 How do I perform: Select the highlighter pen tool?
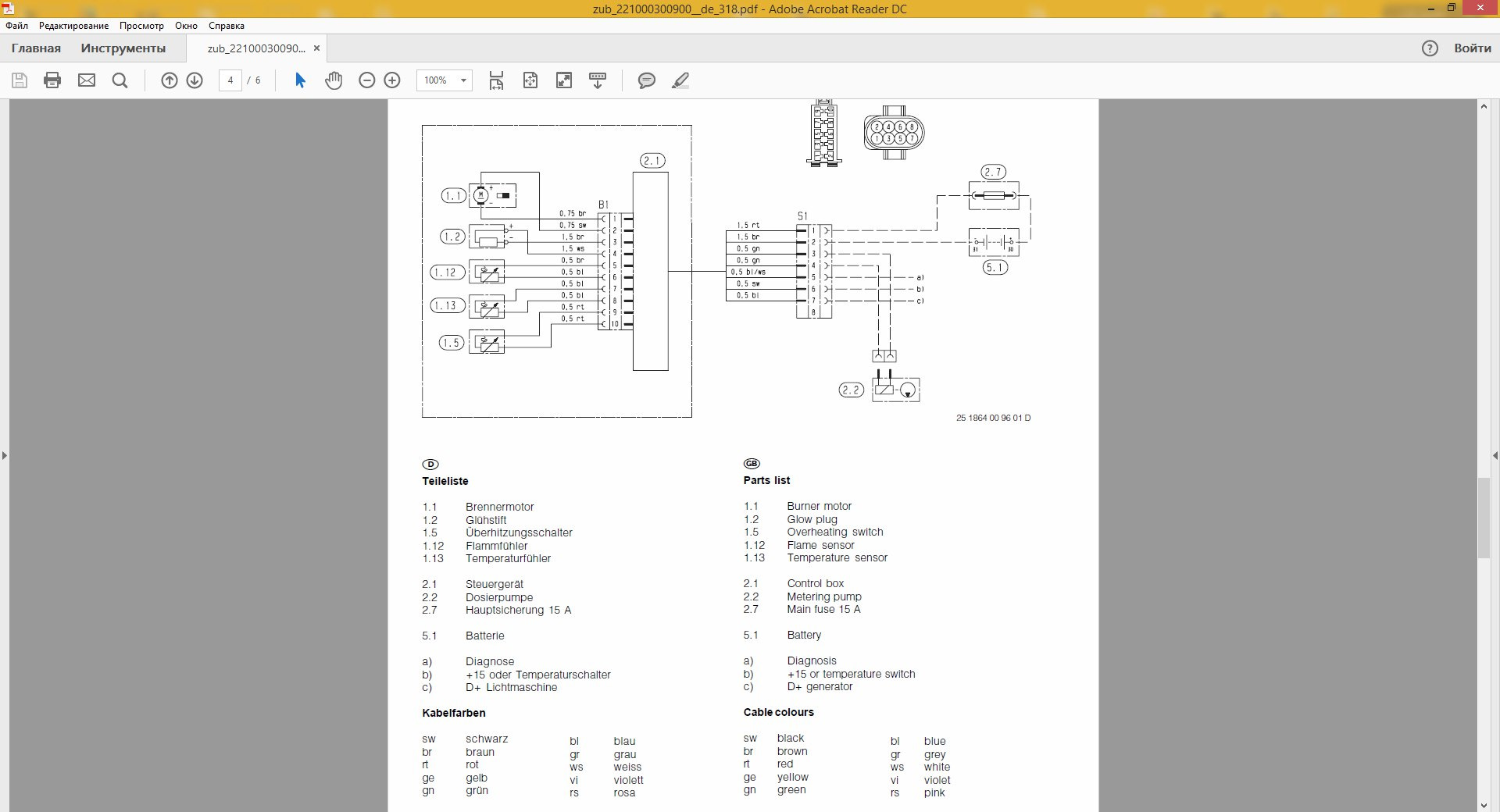[x=680, y=80]
